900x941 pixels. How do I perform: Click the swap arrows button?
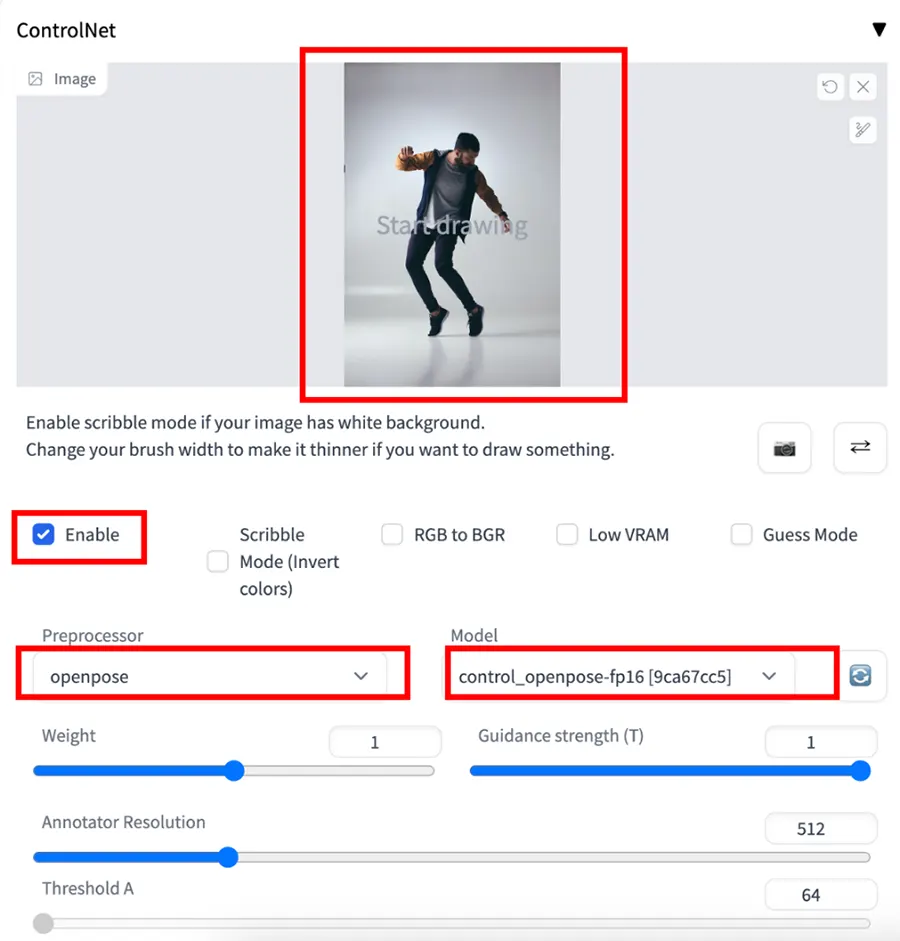click(x=859, y=448)
